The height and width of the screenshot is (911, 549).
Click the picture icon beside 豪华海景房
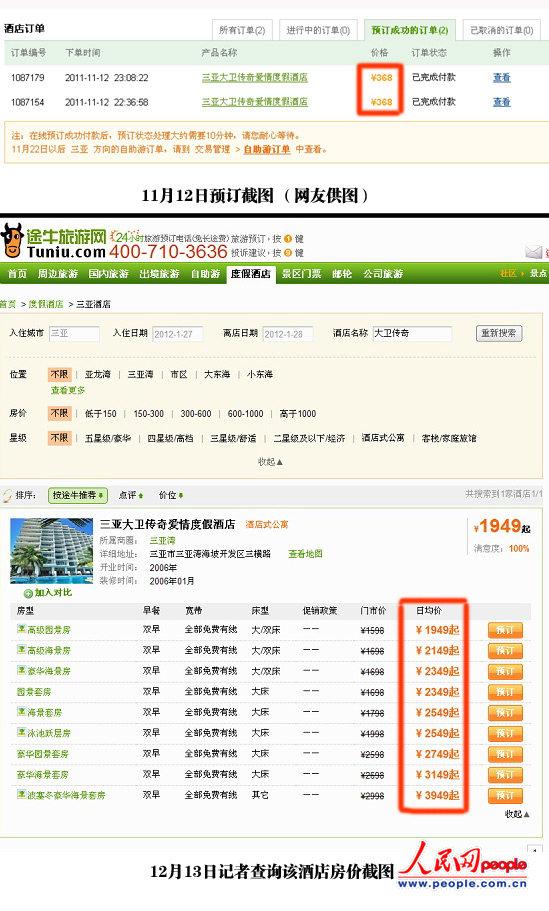point(21,670)
